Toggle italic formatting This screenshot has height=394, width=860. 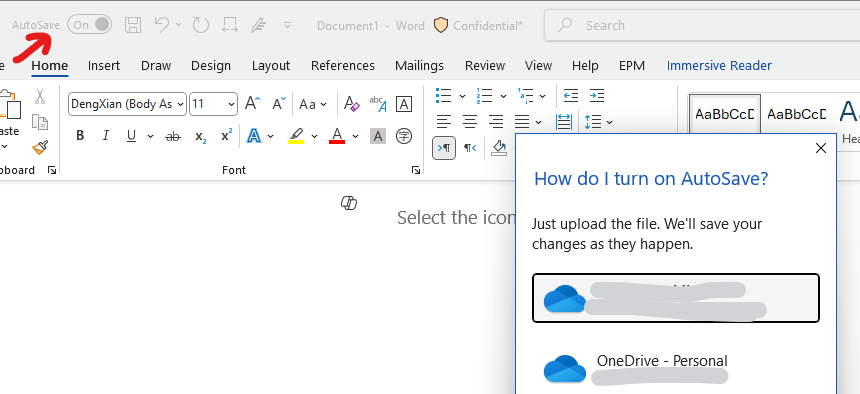[106, 136]
